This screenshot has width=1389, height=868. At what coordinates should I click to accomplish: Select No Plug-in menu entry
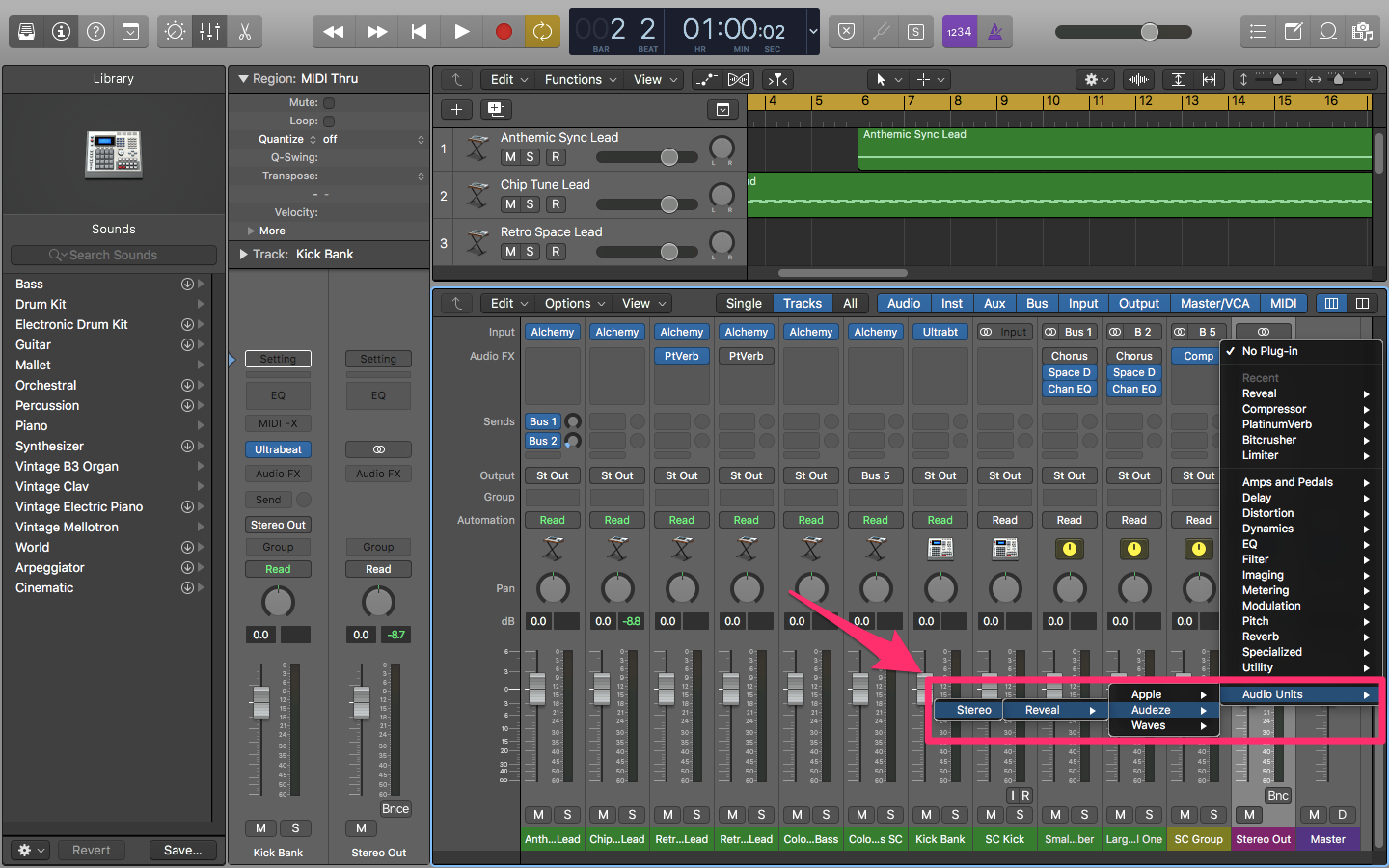pos(1300,351)
